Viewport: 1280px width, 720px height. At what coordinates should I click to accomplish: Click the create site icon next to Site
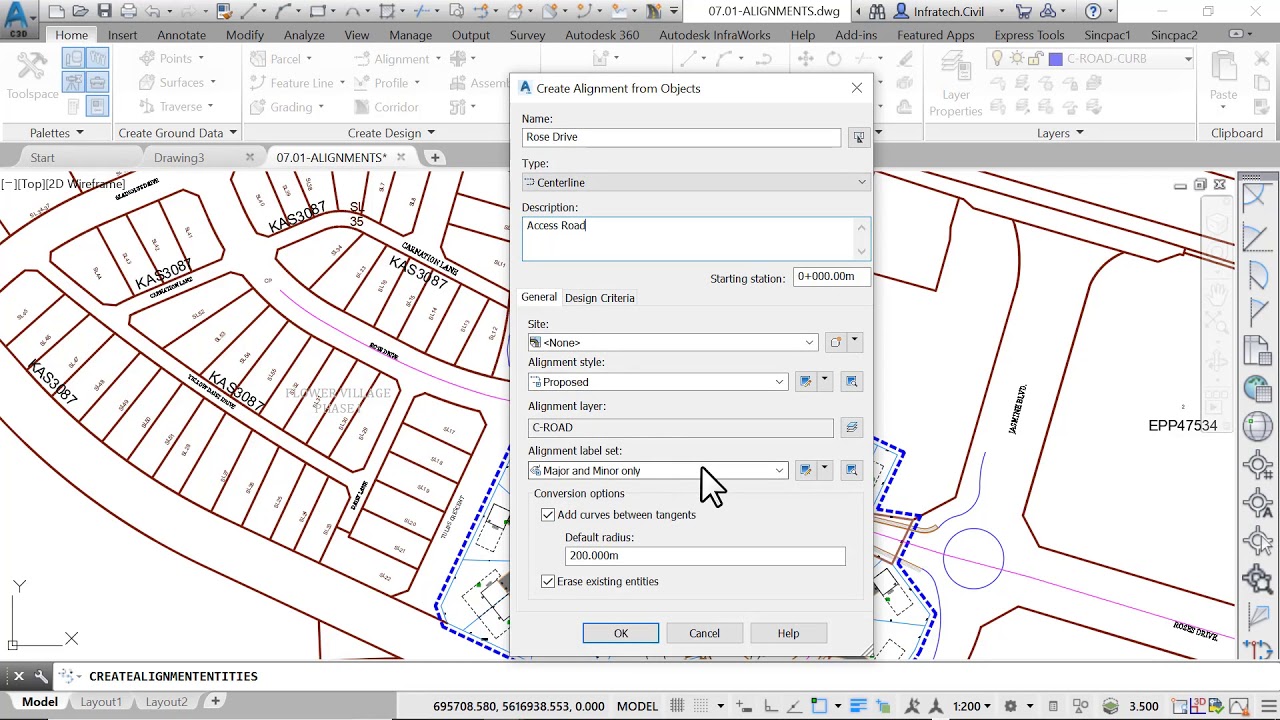836,342
